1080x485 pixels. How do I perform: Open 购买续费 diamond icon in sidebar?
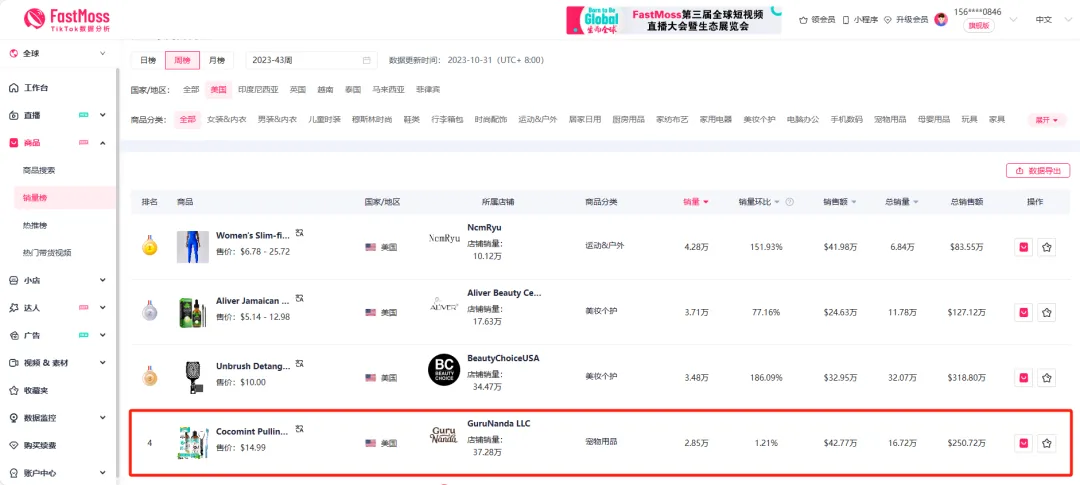13,446
